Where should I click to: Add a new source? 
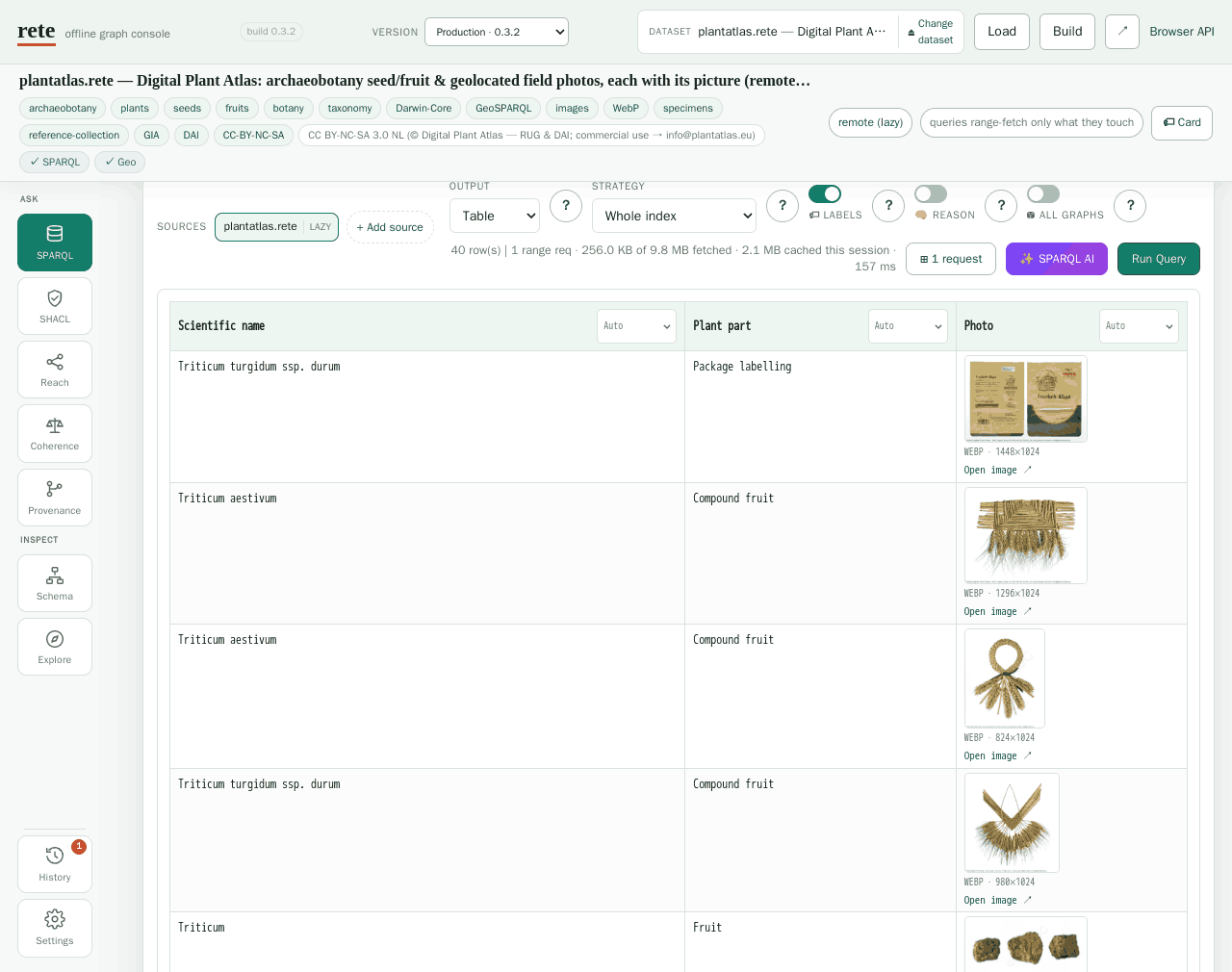point(390,227)
